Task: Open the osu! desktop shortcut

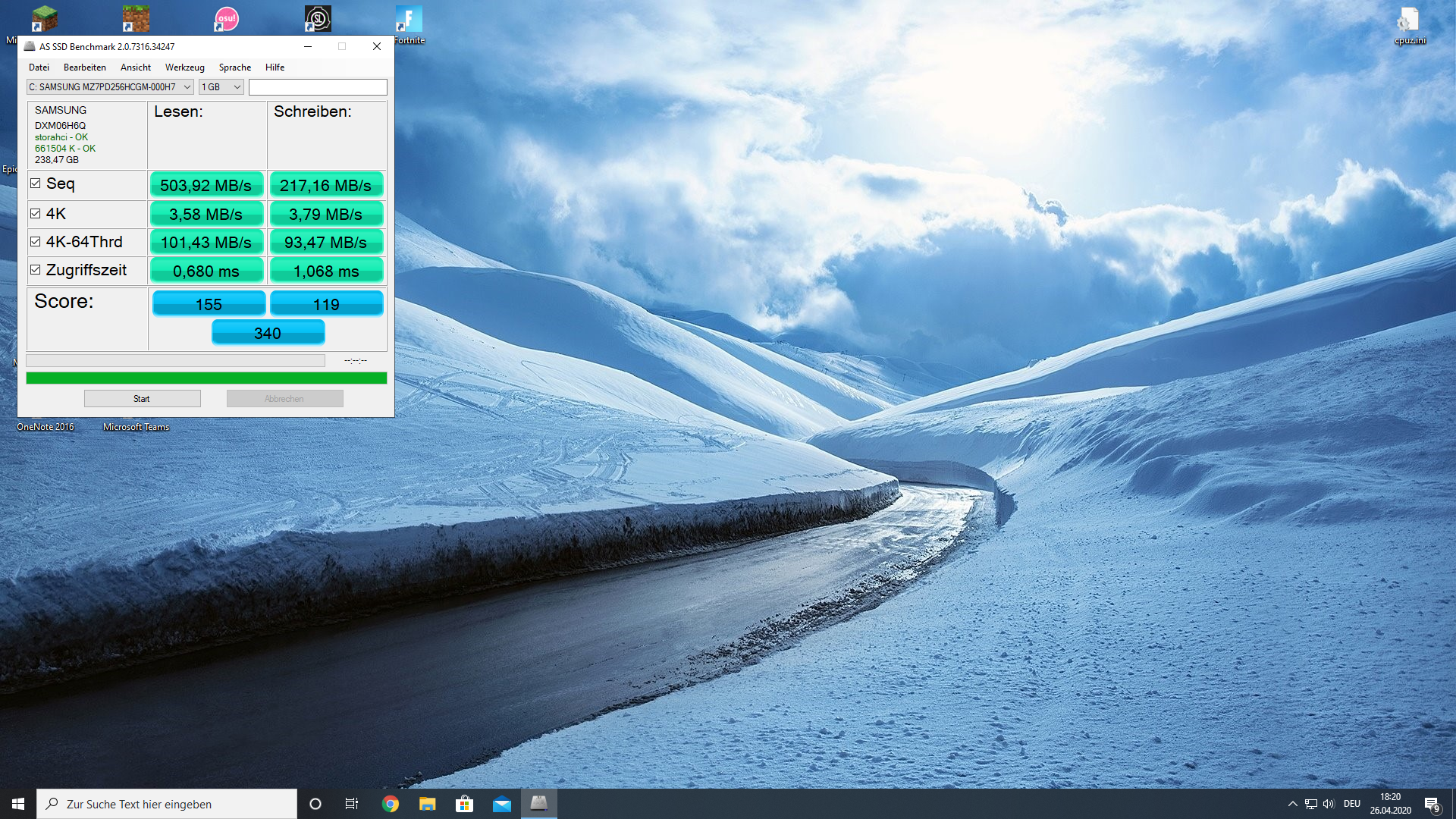Action: tap(227, 19)
